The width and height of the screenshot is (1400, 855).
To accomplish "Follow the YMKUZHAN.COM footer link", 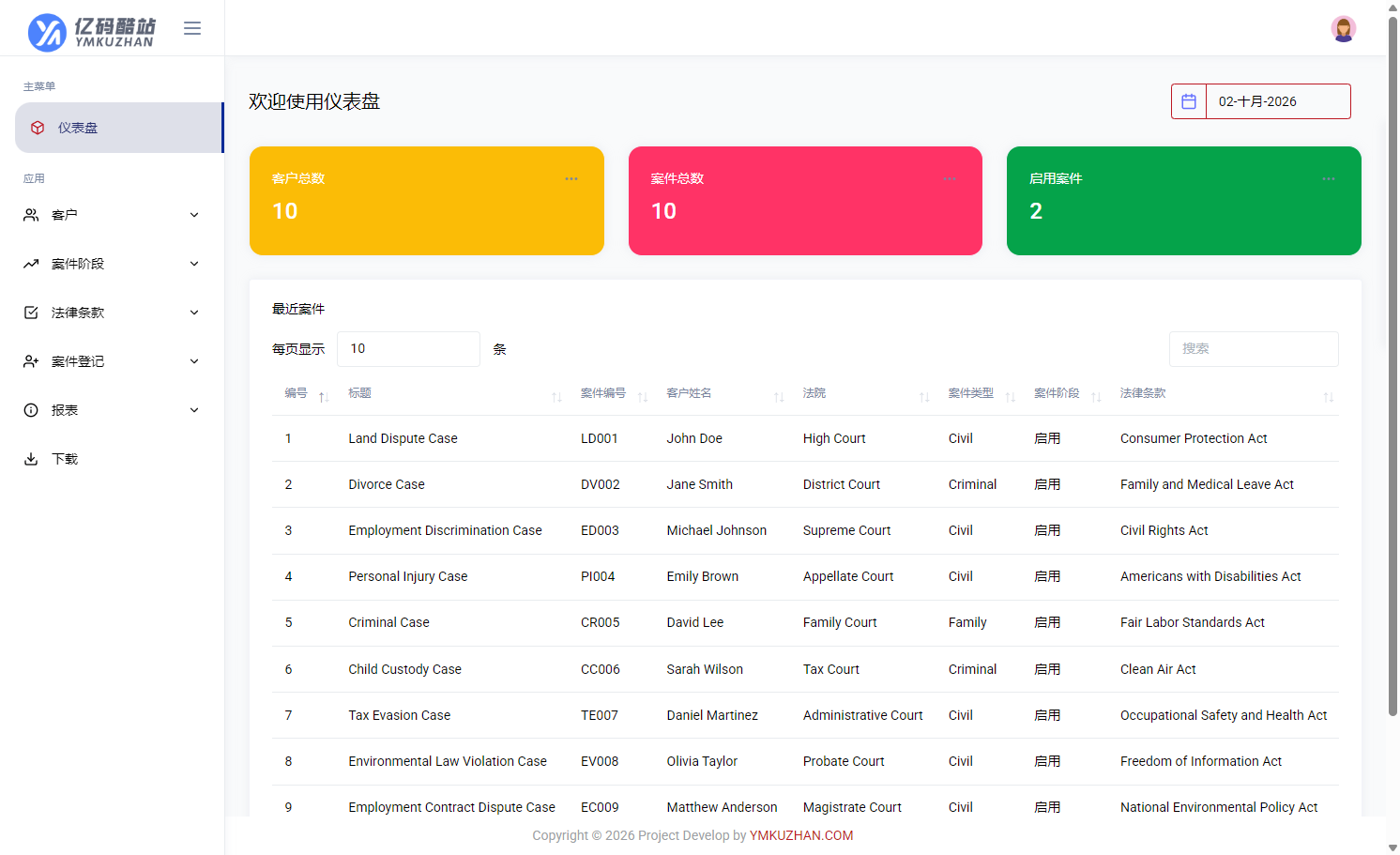I will point(801,835).
